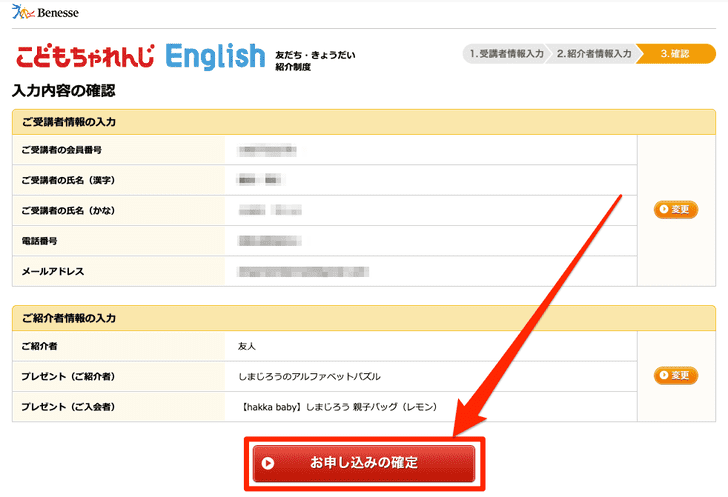Image resolution: width=728 pixels, height=497 pixels.
Task: Click blurred member number value
Action: coord(267,150)
